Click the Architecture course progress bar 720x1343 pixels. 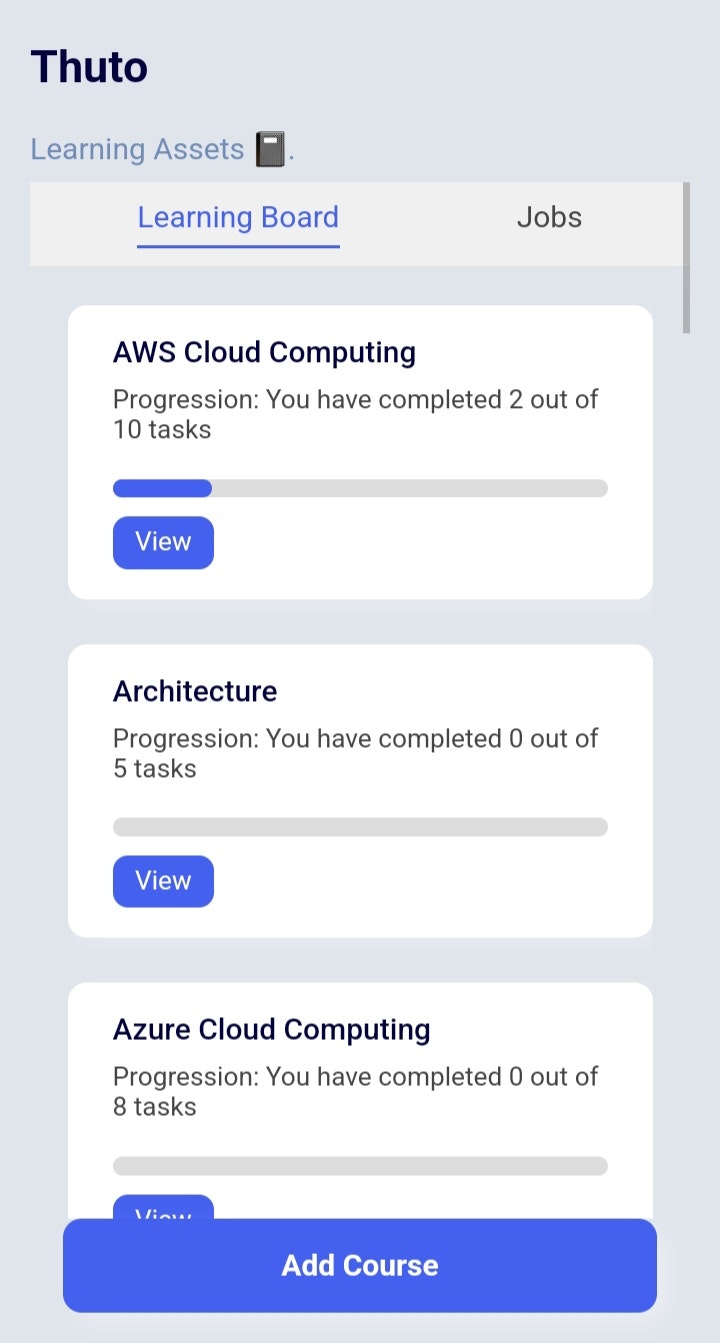(x=360, y=827)
